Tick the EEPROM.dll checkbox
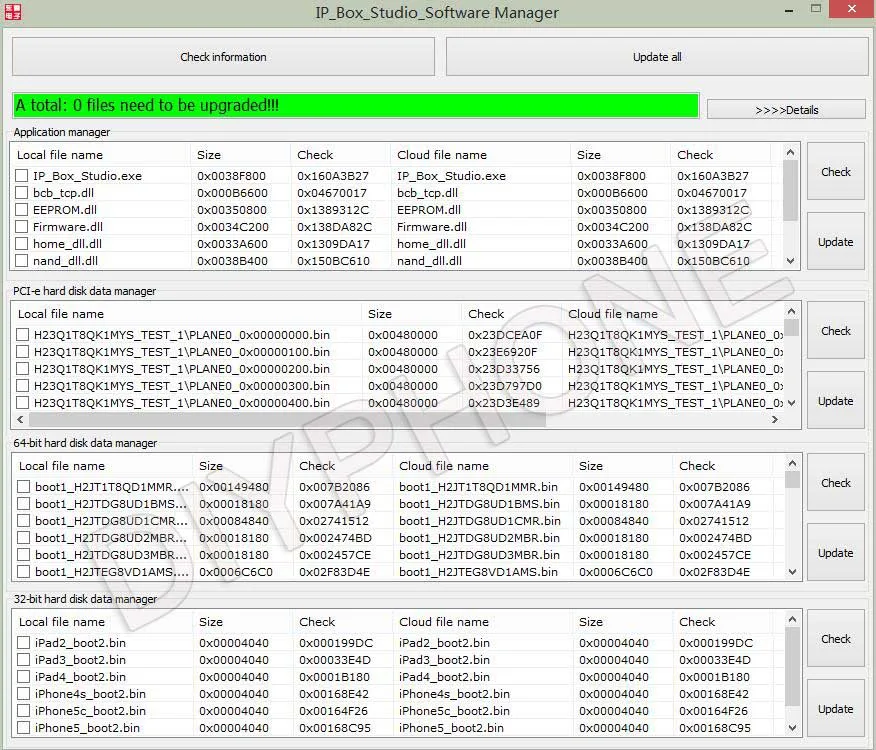This screenshot has width=876, height=750. point(22,210)
